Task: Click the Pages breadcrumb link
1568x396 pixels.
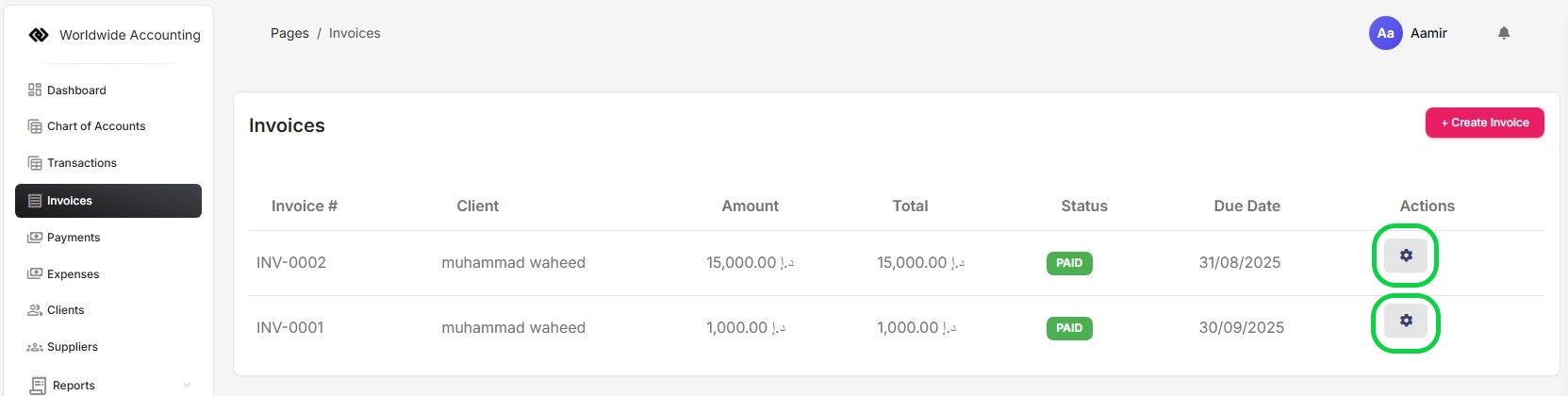Action: pos(289,33)
